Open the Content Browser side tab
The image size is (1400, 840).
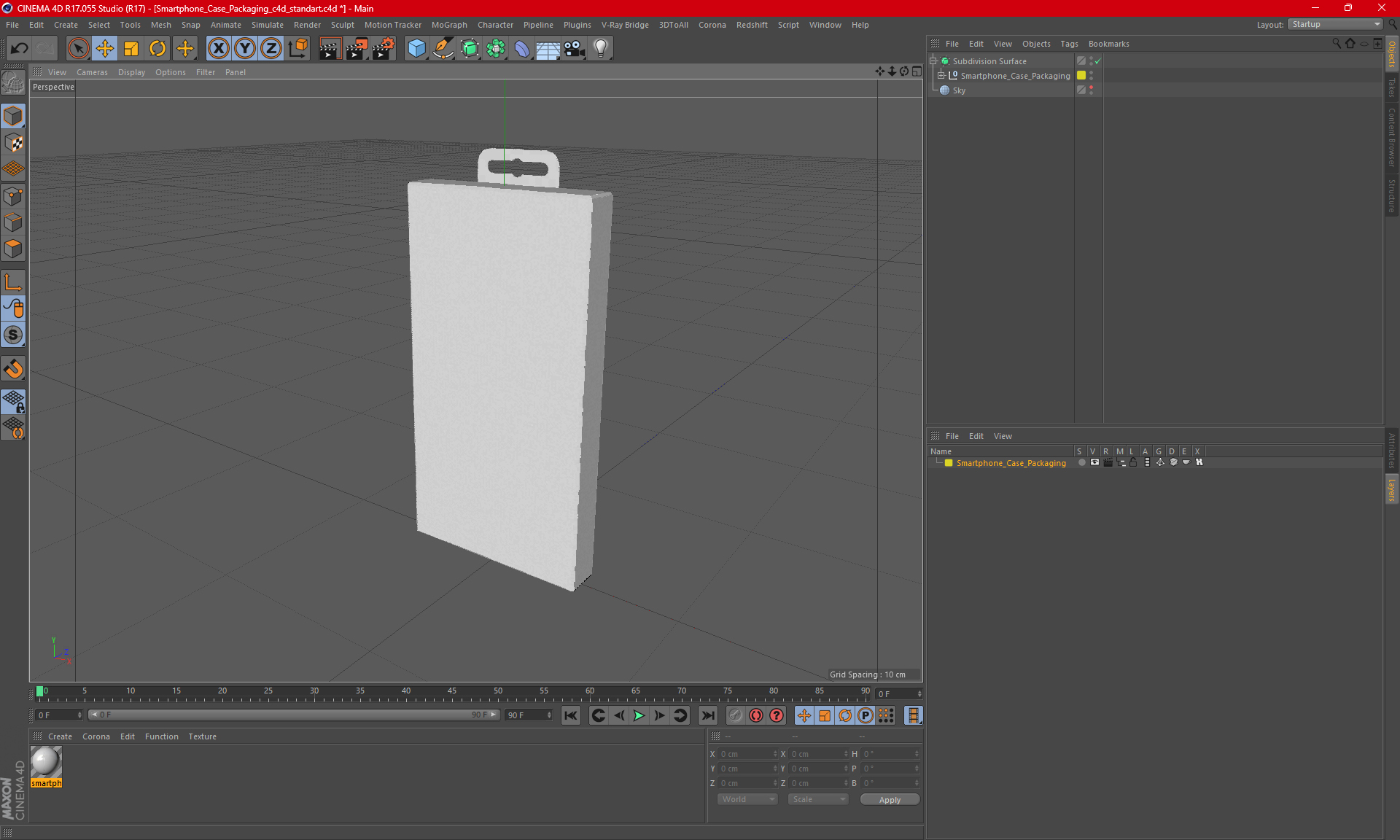[1392, 137]
